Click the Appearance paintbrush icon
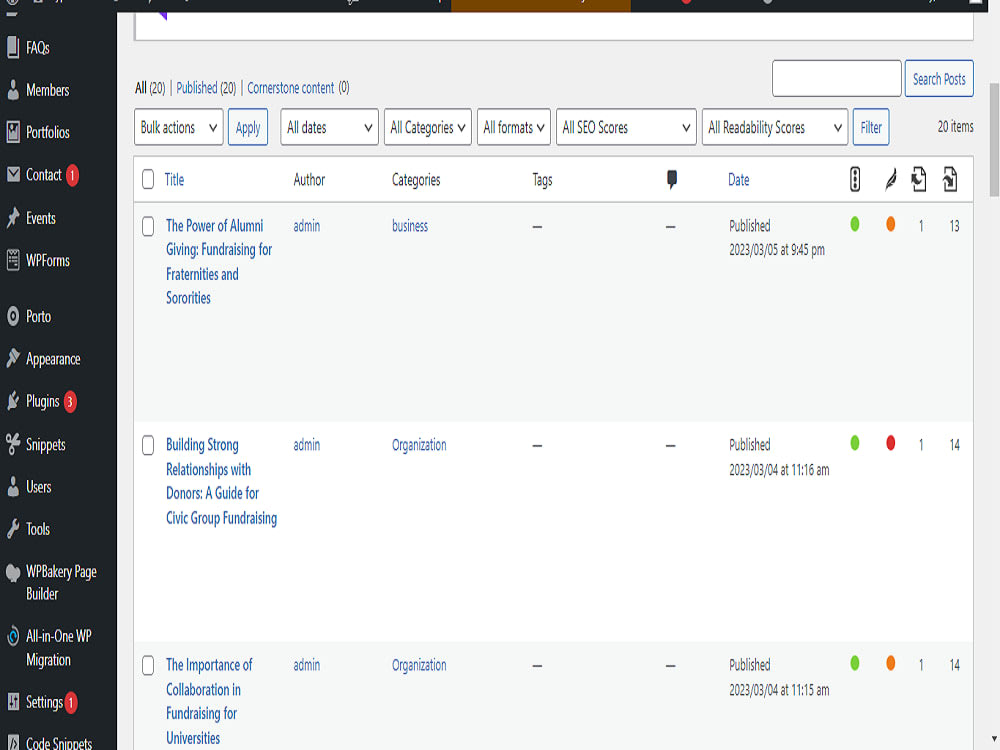Image resolution: width=1000 pixels, height=750 pixels. pos(13,358)
